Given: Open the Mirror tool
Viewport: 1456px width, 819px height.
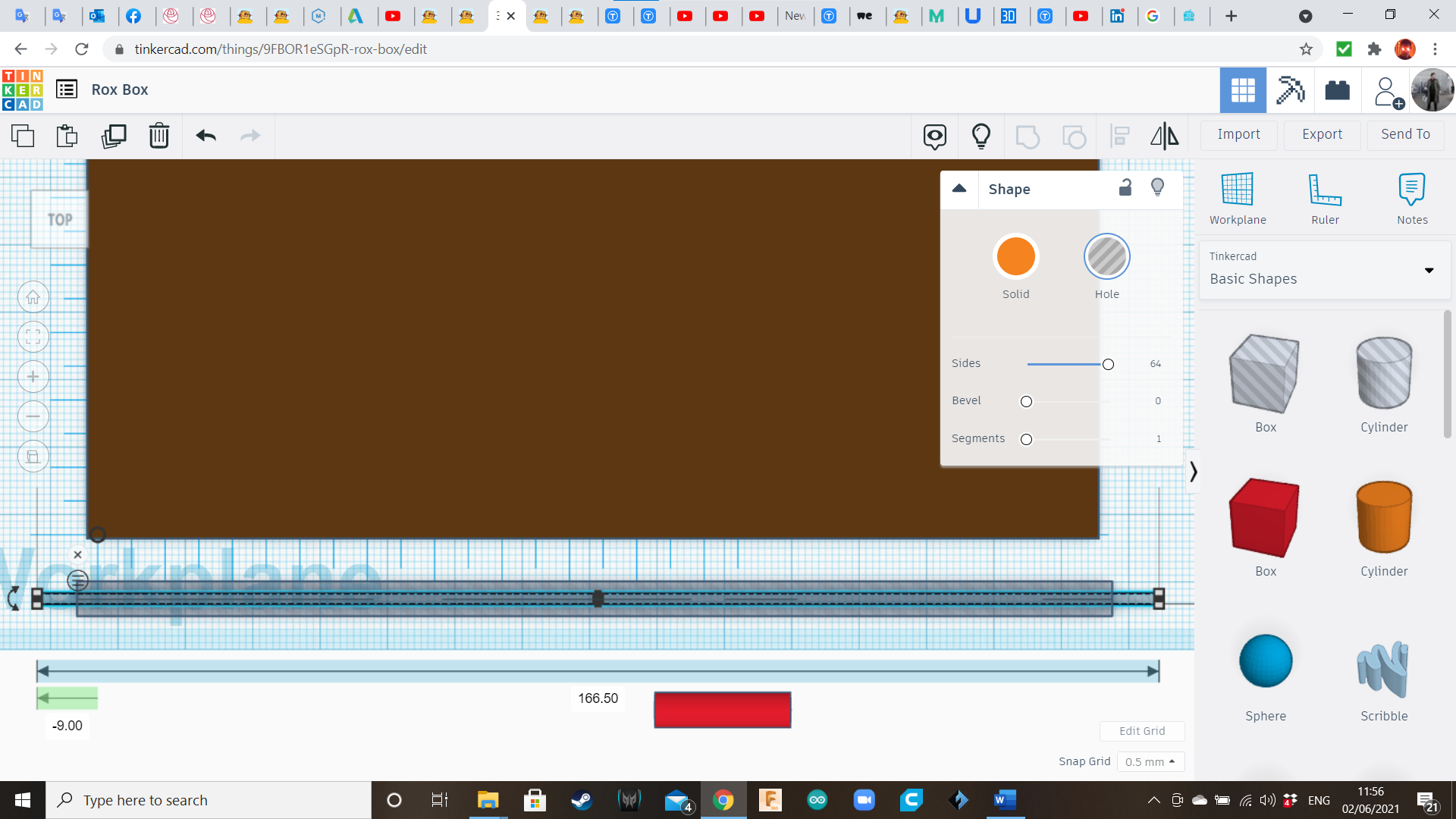Looking at the screenshot, I should [1164, 136].
